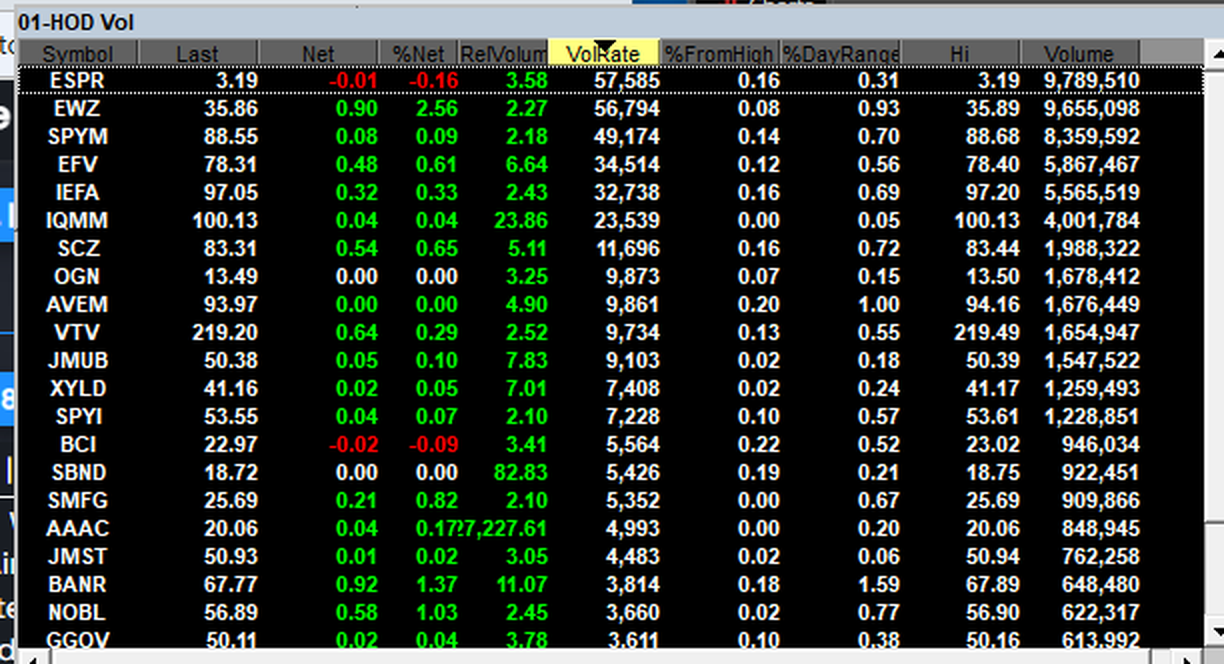Click ESPR %Net value -0.16

point(435,80)
